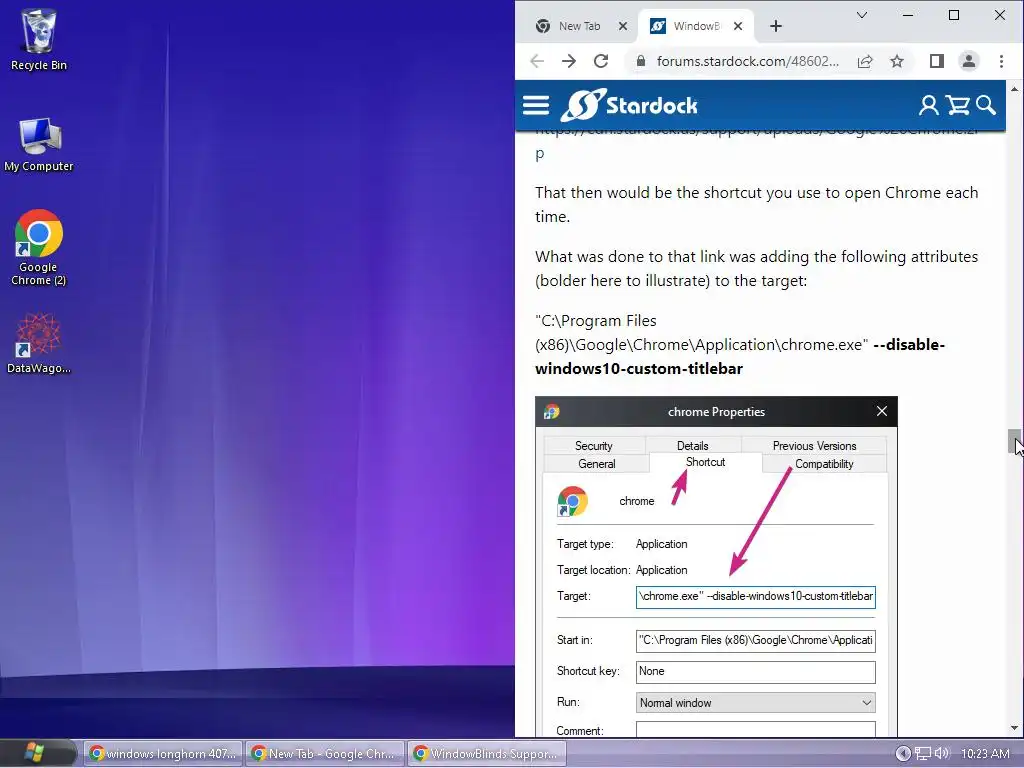
Task: Click the tray volume speaker icon
Action: click(x=942, y=753)
